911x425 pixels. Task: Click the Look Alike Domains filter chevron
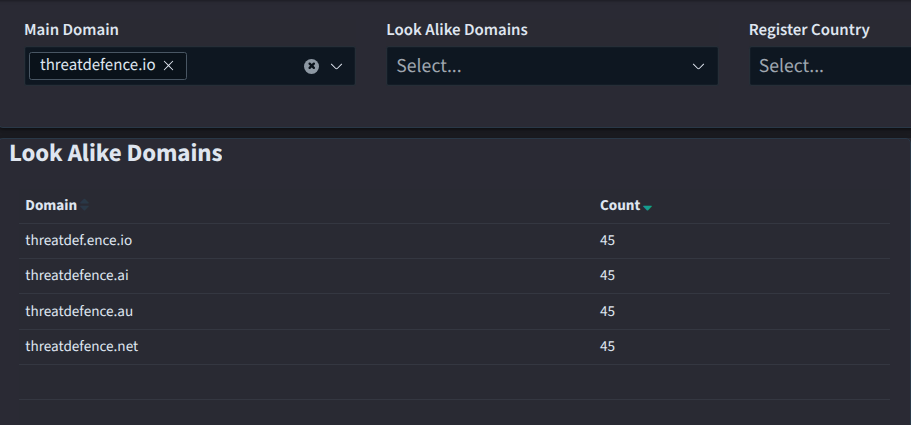point(698,66)
